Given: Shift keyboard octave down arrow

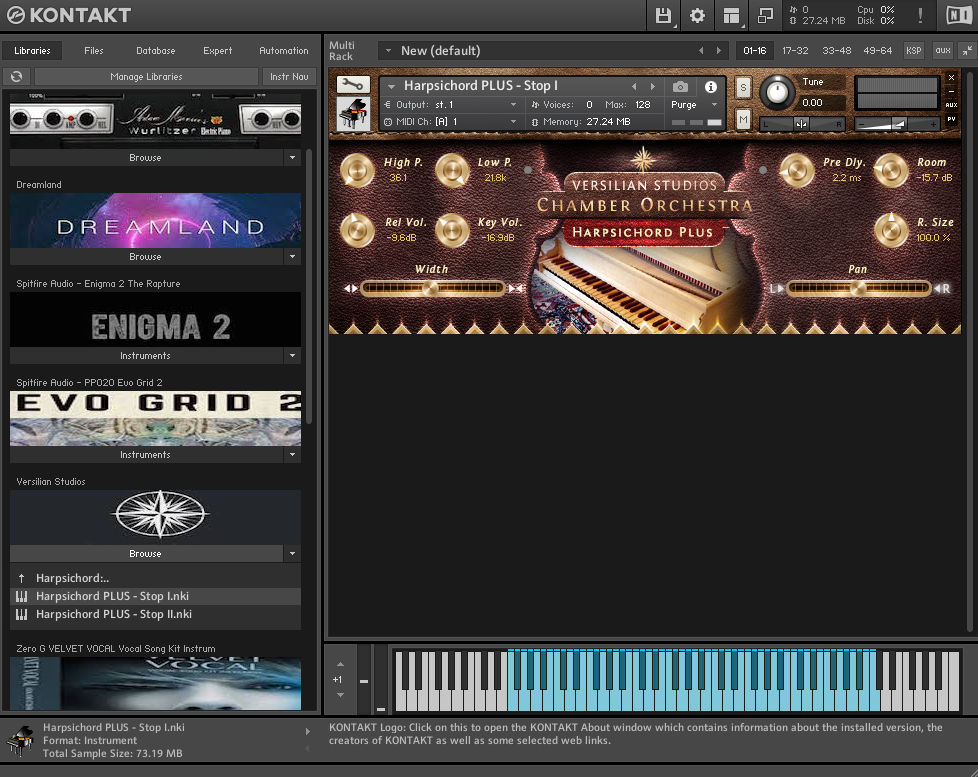Looking at the screenshot, I should [340, 695].
